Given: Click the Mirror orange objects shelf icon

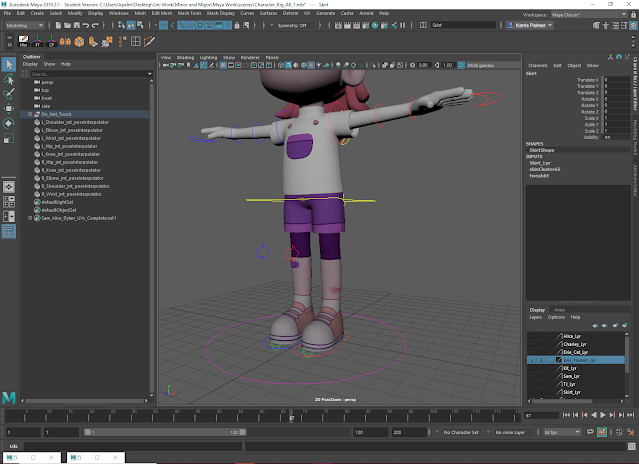Looking at the screenshot, I should point(65,41).
